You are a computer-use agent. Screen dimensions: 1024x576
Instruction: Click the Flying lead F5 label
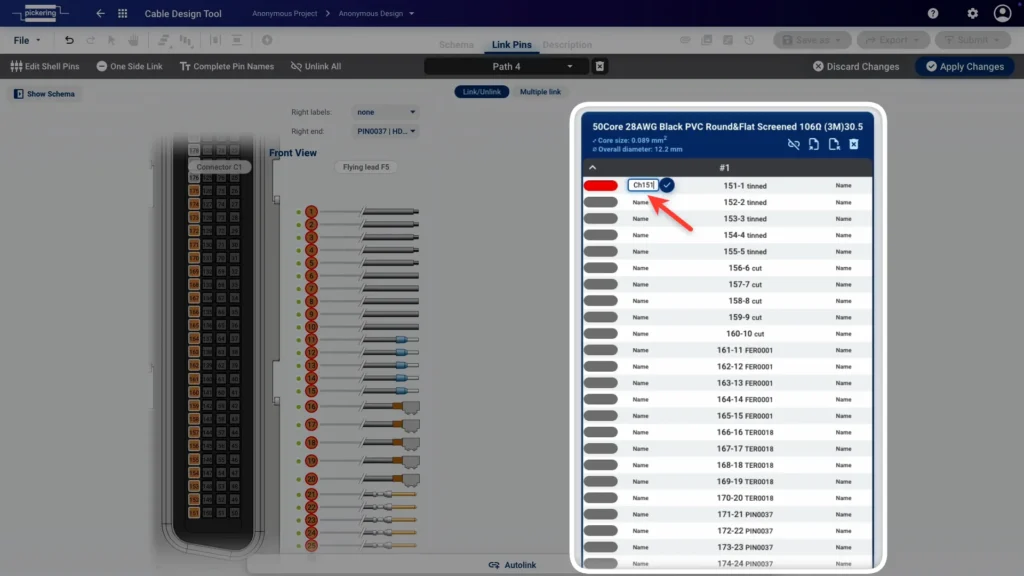(366, 167)
